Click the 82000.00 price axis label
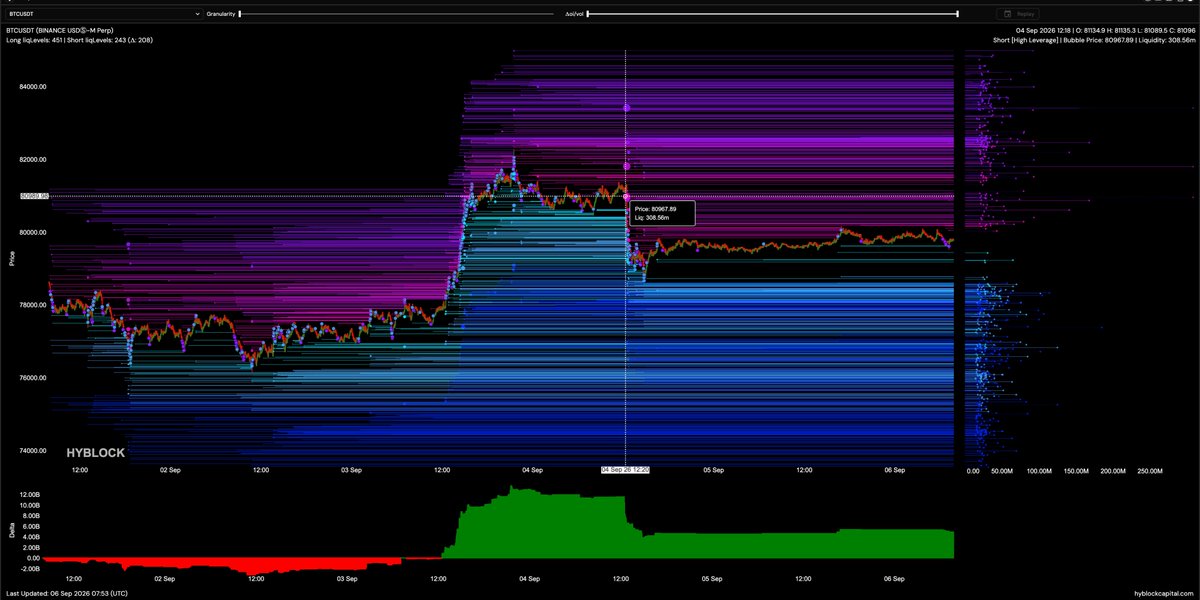The image size is (1200, 600). pos(33,160)
